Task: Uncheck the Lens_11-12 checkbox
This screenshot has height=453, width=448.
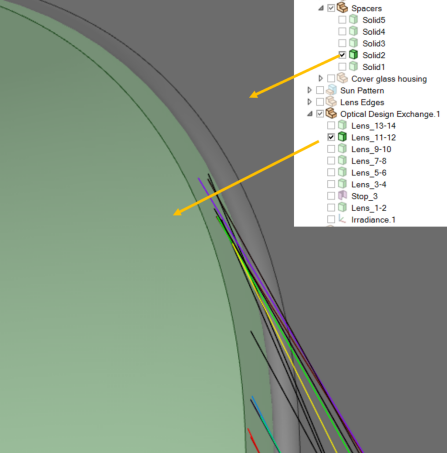Action: coord(331,137)
